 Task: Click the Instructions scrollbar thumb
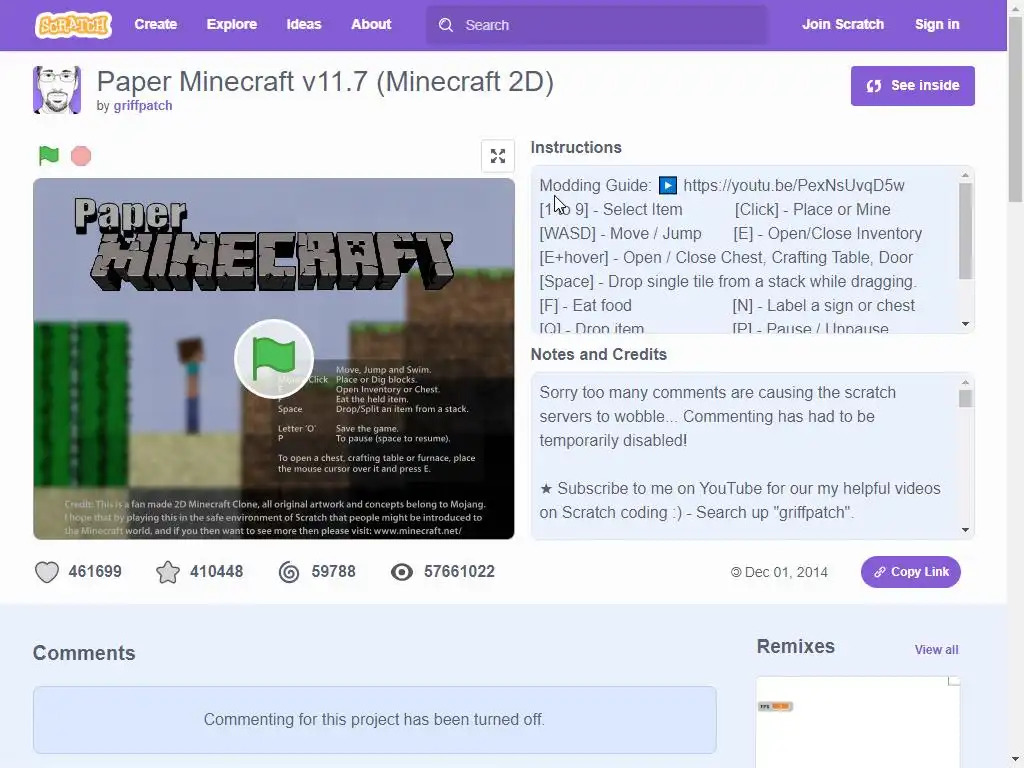click(965, 231)
